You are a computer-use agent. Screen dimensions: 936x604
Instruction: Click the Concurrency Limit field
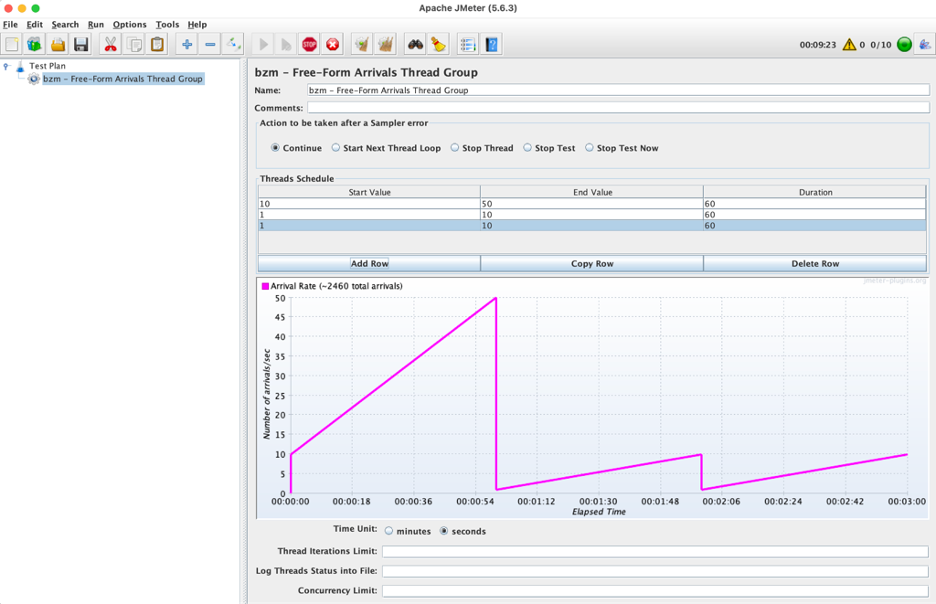coord(655,590)
